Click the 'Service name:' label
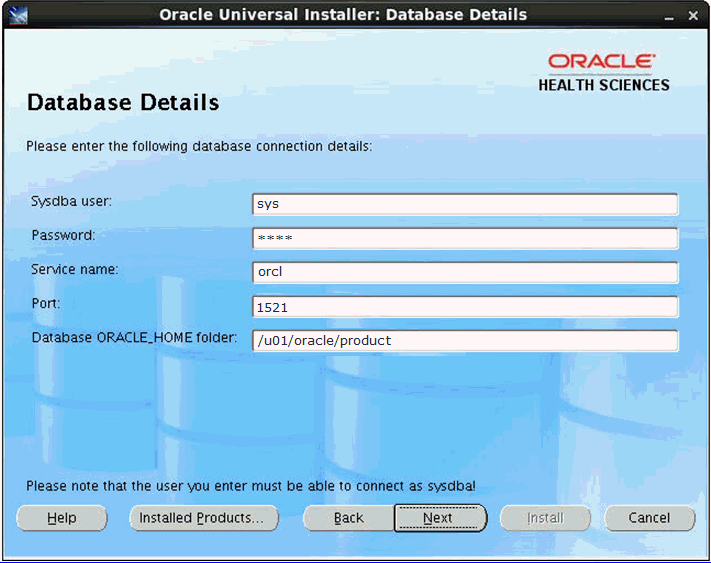This screenshot has height=563, width=711. pyautogui.click(x=74, y=269)
